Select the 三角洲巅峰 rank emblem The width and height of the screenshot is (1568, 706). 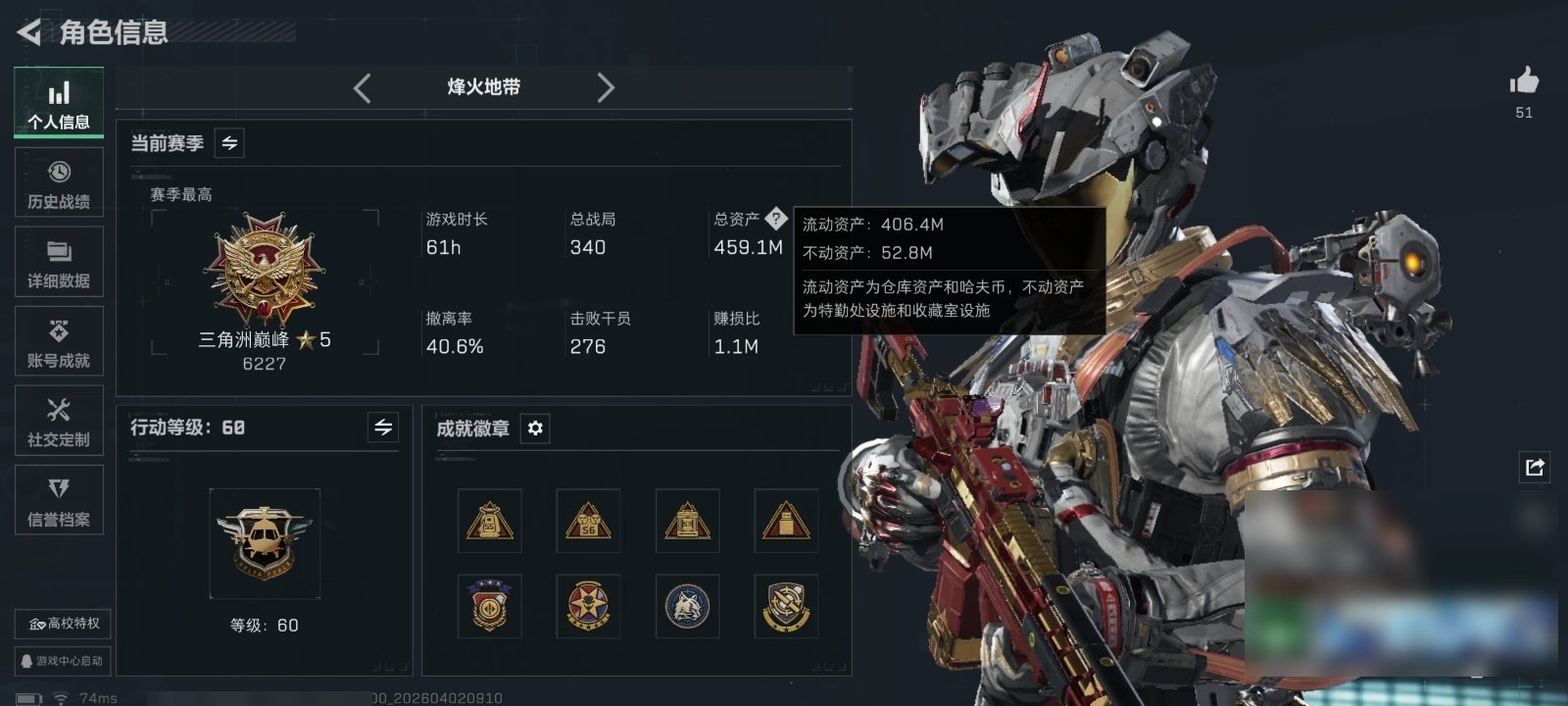264,268
